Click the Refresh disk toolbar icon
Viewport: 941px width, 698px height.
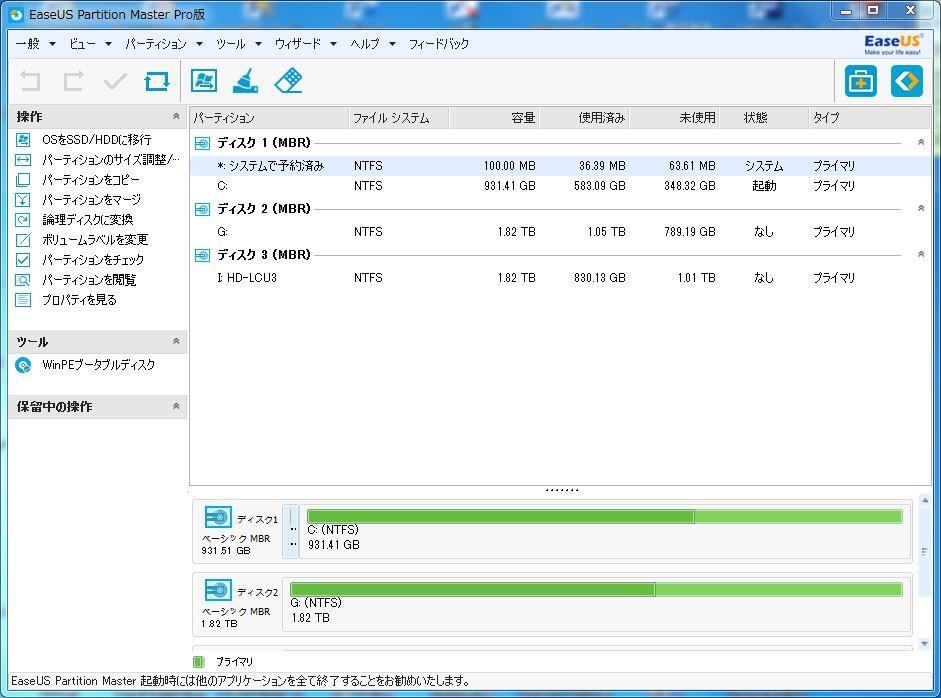click(157, 81)
